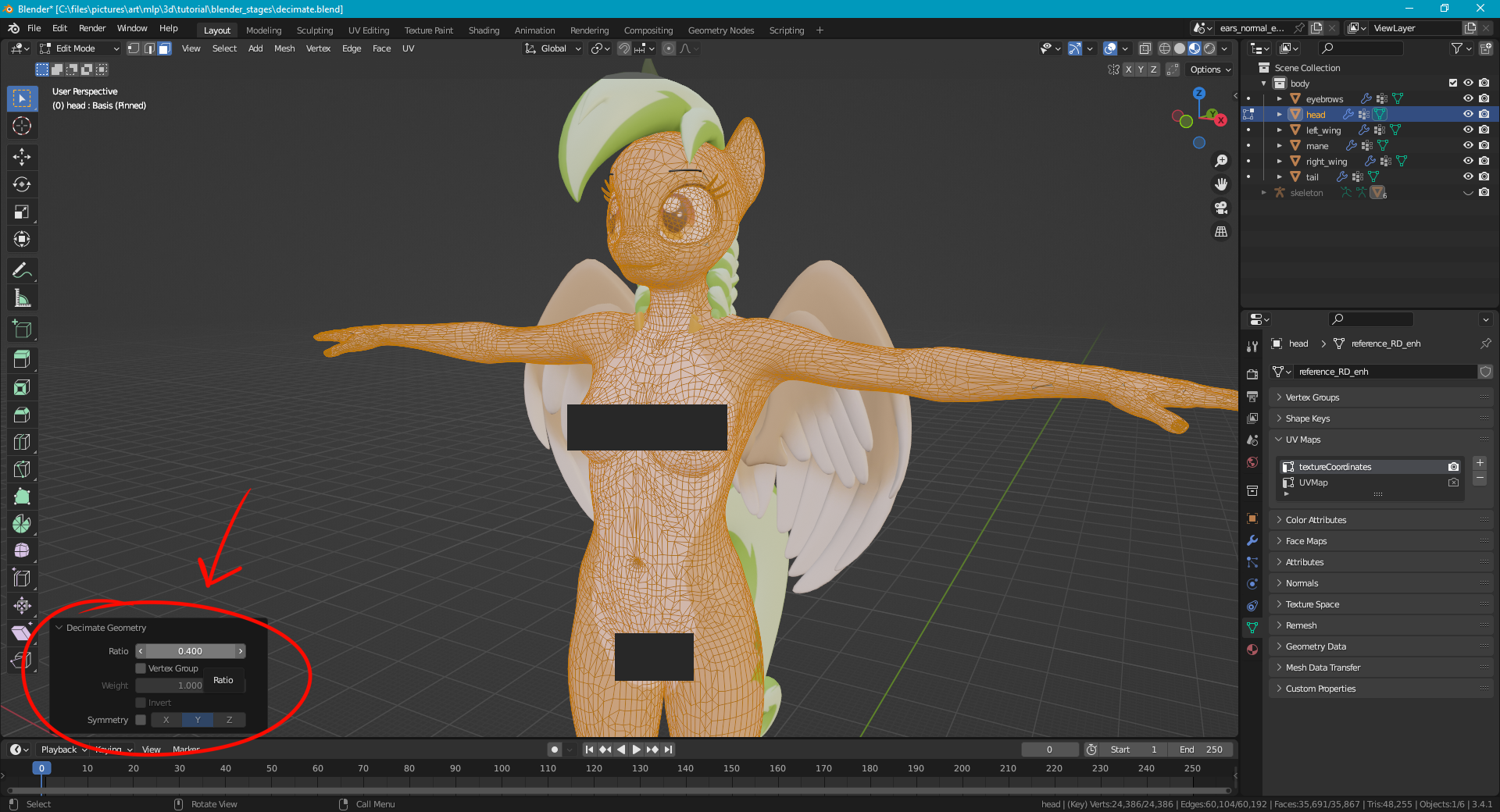Expand left_wing tree item in outliner
1500x812 pixels.
1279,130
